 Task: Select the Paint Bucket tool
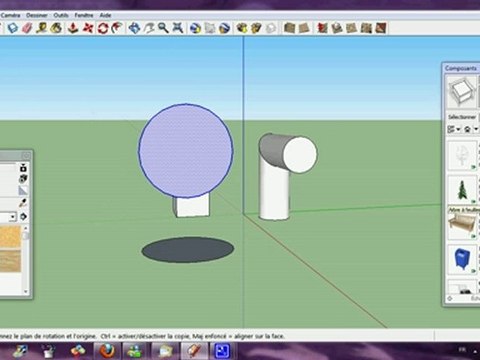pos(56,28)
